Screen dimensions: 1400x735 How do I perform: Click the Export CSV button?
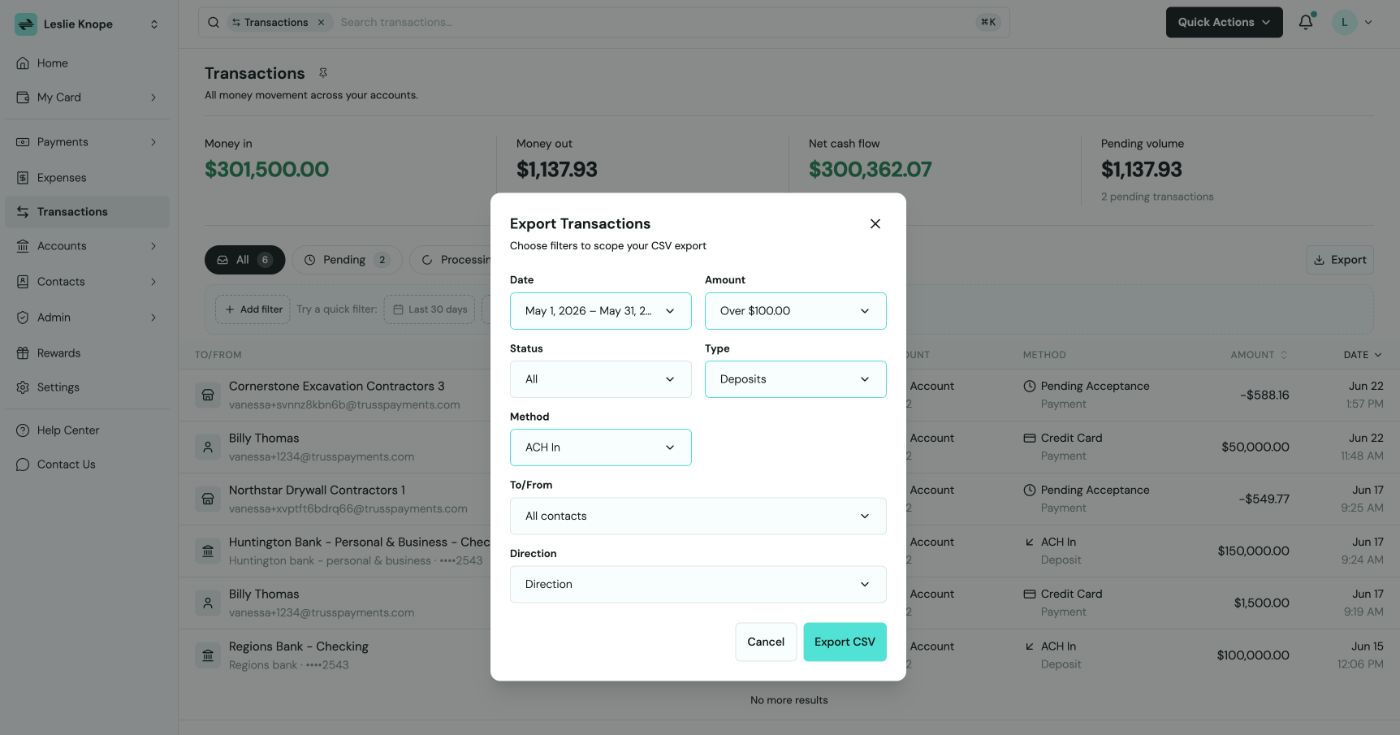click(844, 642)
